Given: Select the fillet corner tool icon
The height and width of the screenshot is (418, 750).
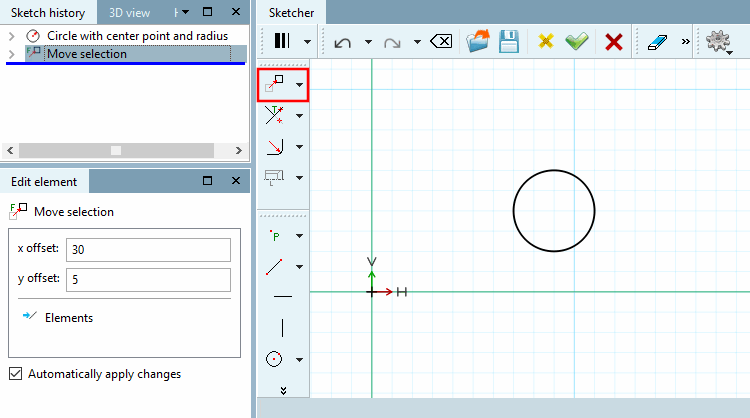Looking at the screenshot, I should (275, 147).
